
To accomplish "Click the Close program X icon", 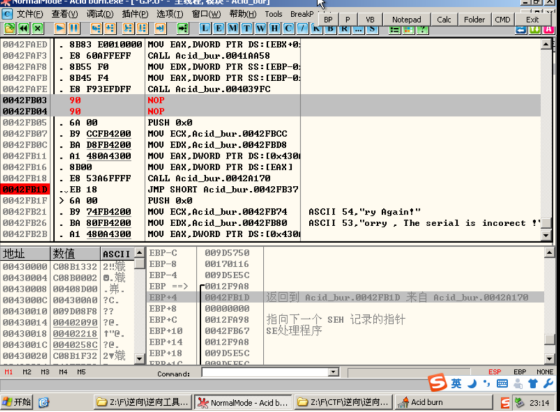I will click(x=38, y=28).
